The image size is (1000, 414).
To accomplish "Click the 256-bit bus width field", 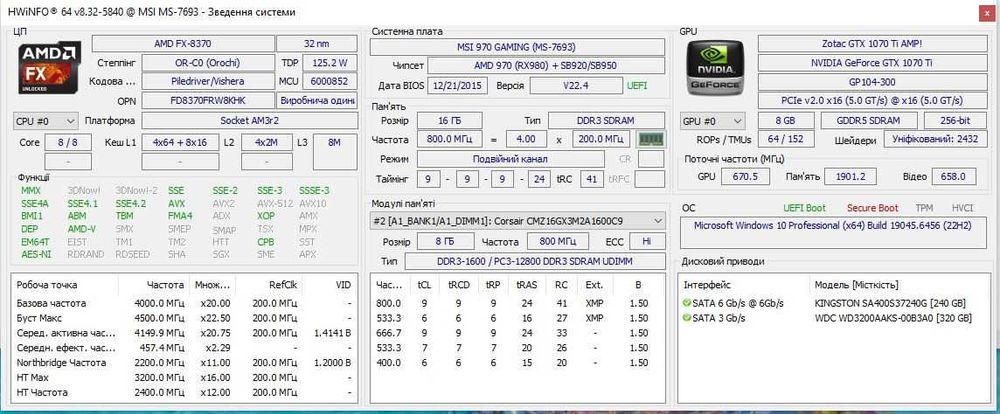I will tap(955, 121).
